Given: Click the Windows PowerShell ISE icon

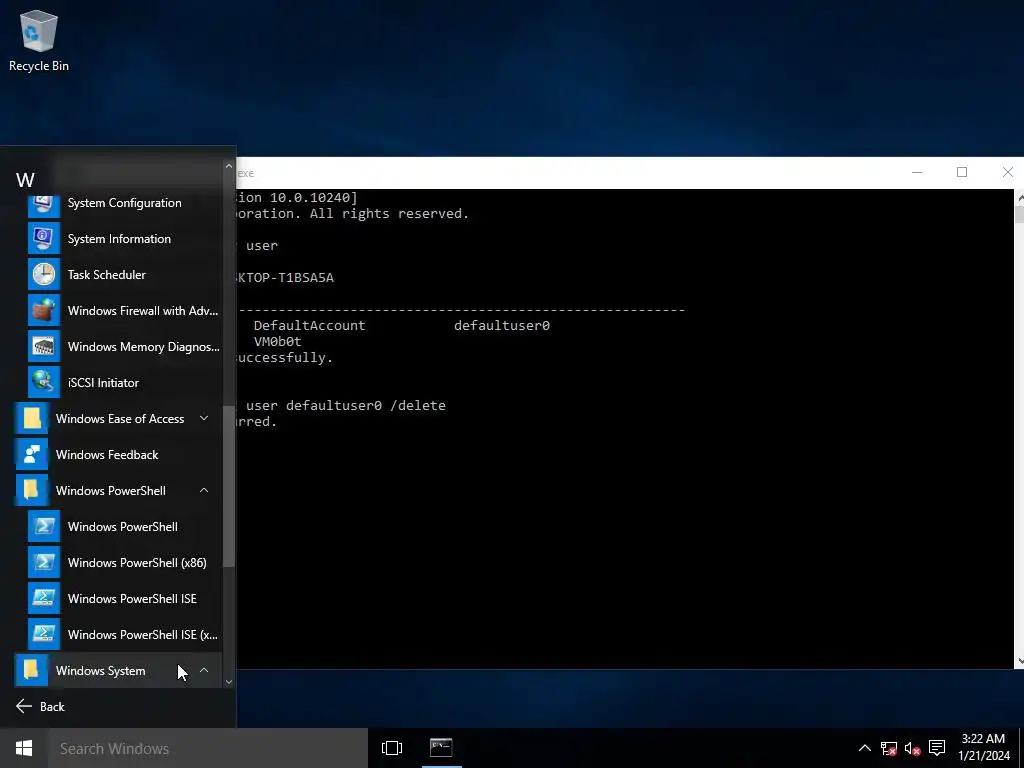Looking at the screenshot, I should (x=44, y=598).
